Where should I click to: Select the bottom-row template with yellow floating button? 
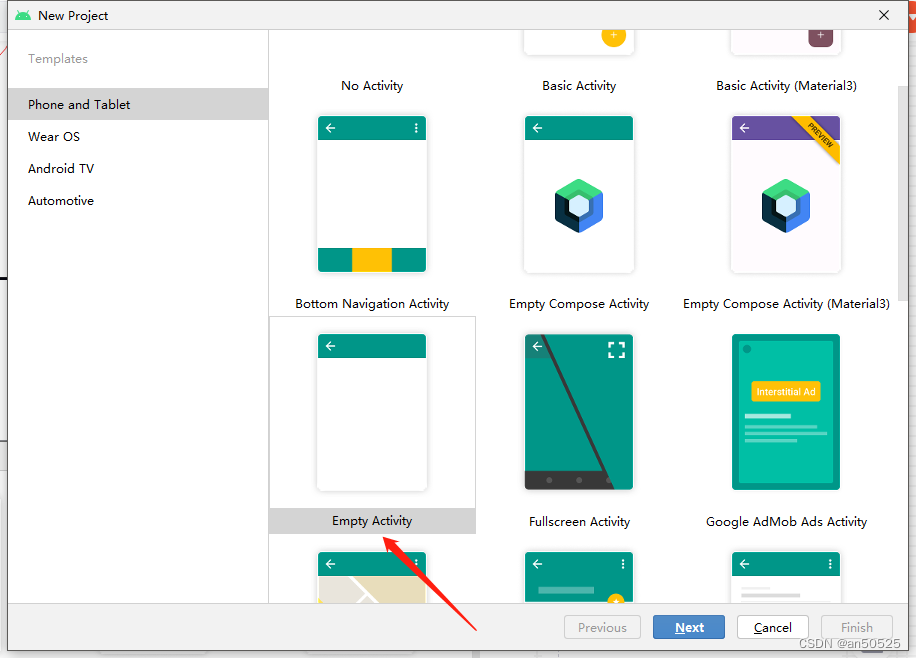[x=578, y=577]
